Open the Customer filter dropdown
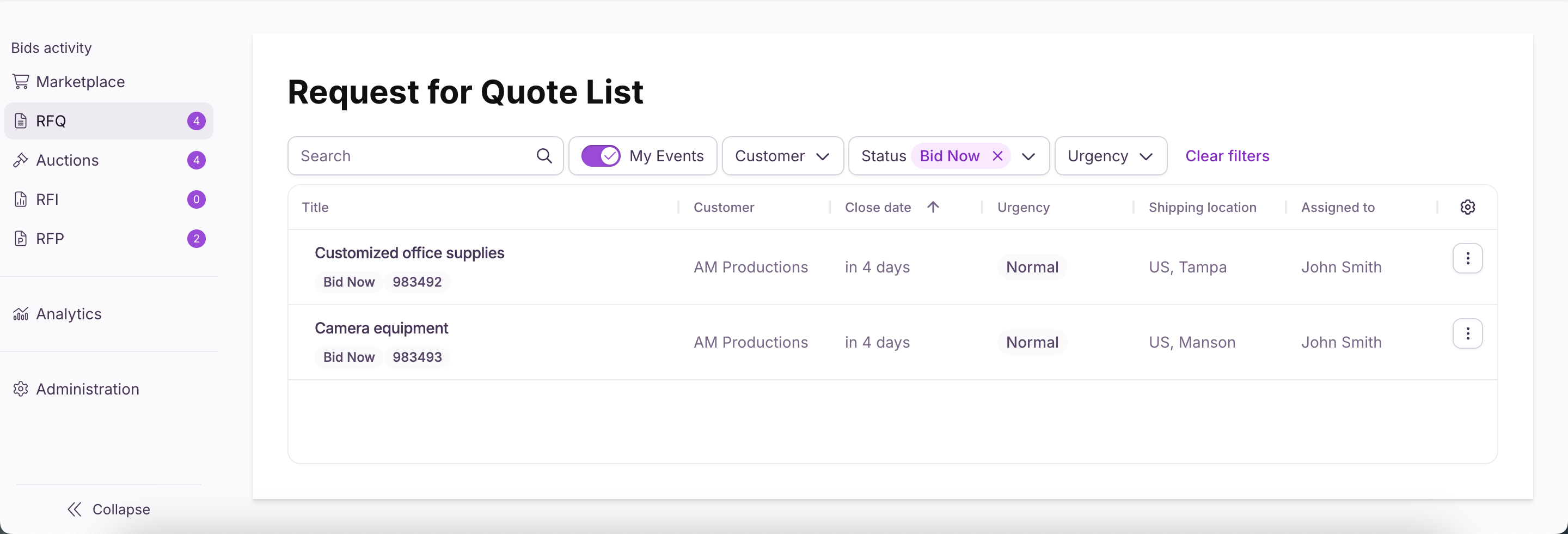The image size is (1568, 534). (x=783, y=156)
